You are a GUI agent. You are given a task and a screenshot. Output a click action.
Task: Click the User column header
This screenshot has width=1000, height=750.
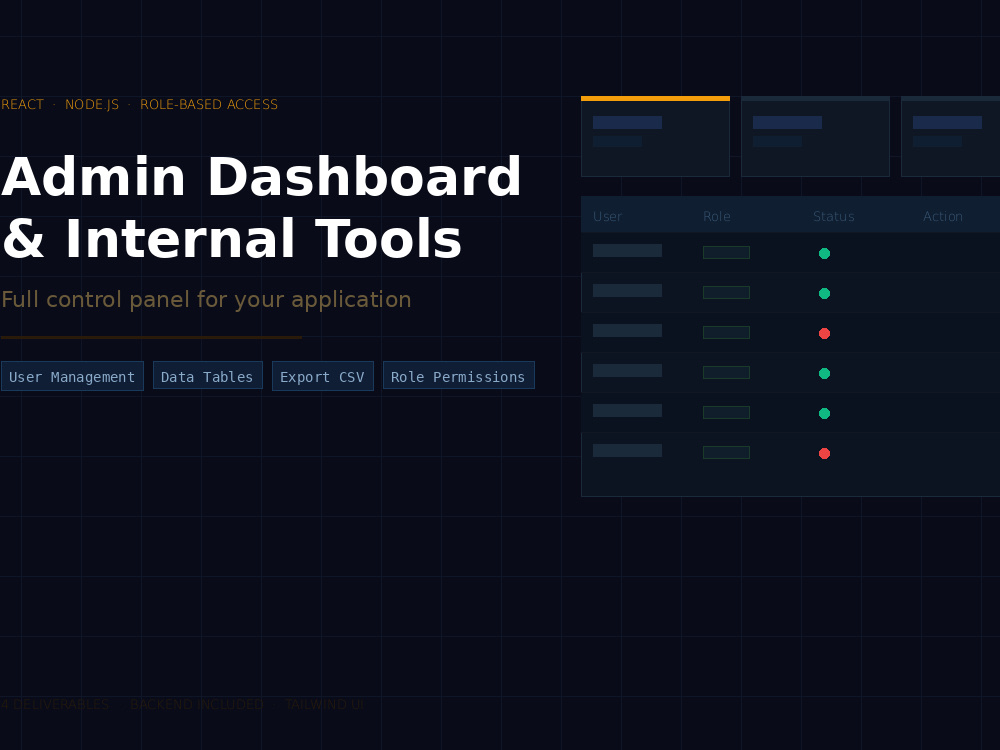[607, 216]
